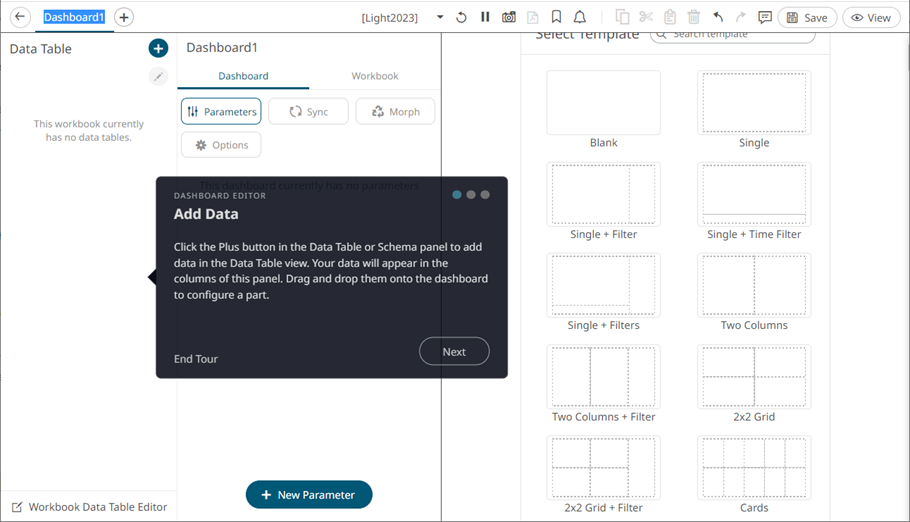Add a new dashboard tab
Image resolution: width=910 pixels, height=522 pixels.
(x=123, y=17)
